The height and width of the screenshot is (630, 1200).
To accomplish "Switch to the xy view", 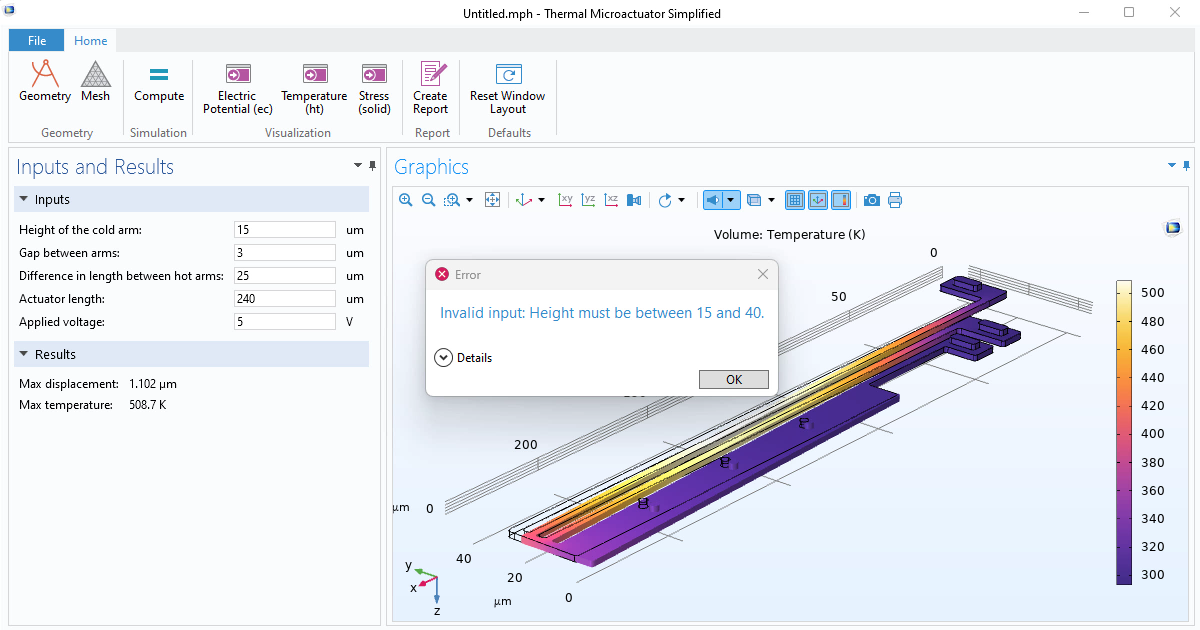I will coord(565,200).
